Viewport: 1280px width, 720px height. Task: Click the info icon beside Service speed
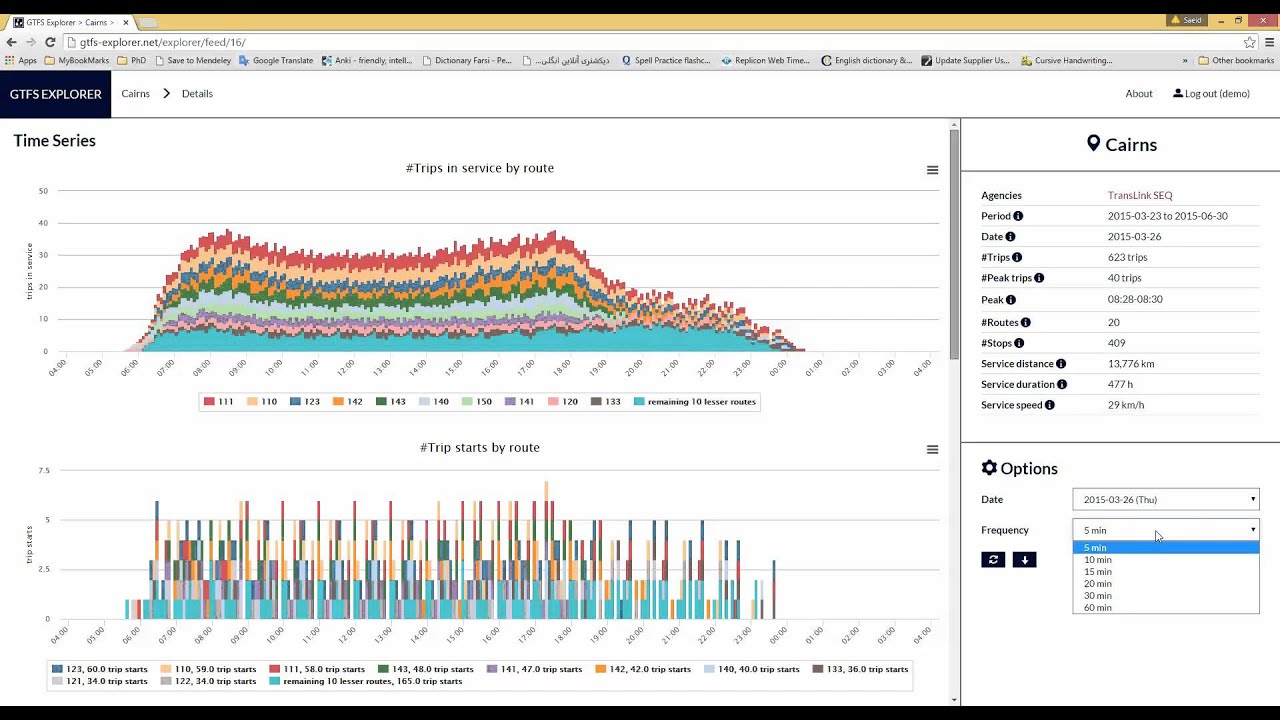(1050, 405)
